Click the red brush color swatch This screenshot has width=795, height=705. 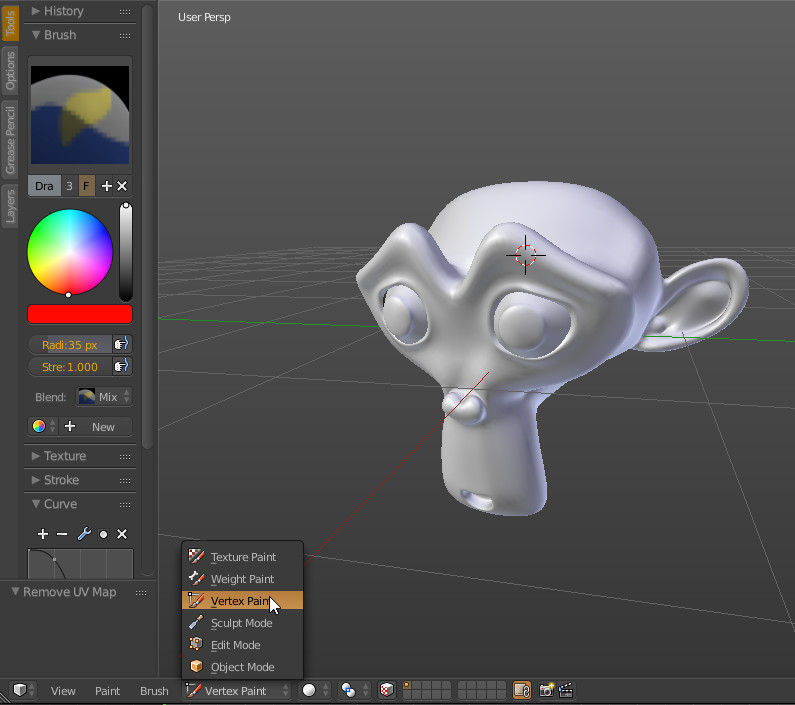click(x=80, y=314)
